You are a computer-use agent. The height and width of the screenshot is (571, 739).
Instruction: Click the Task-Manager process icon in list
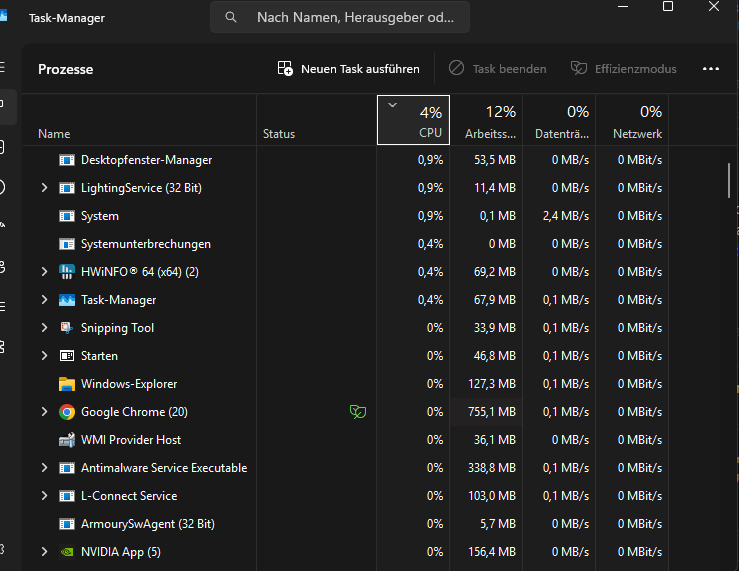coord(66,300)
